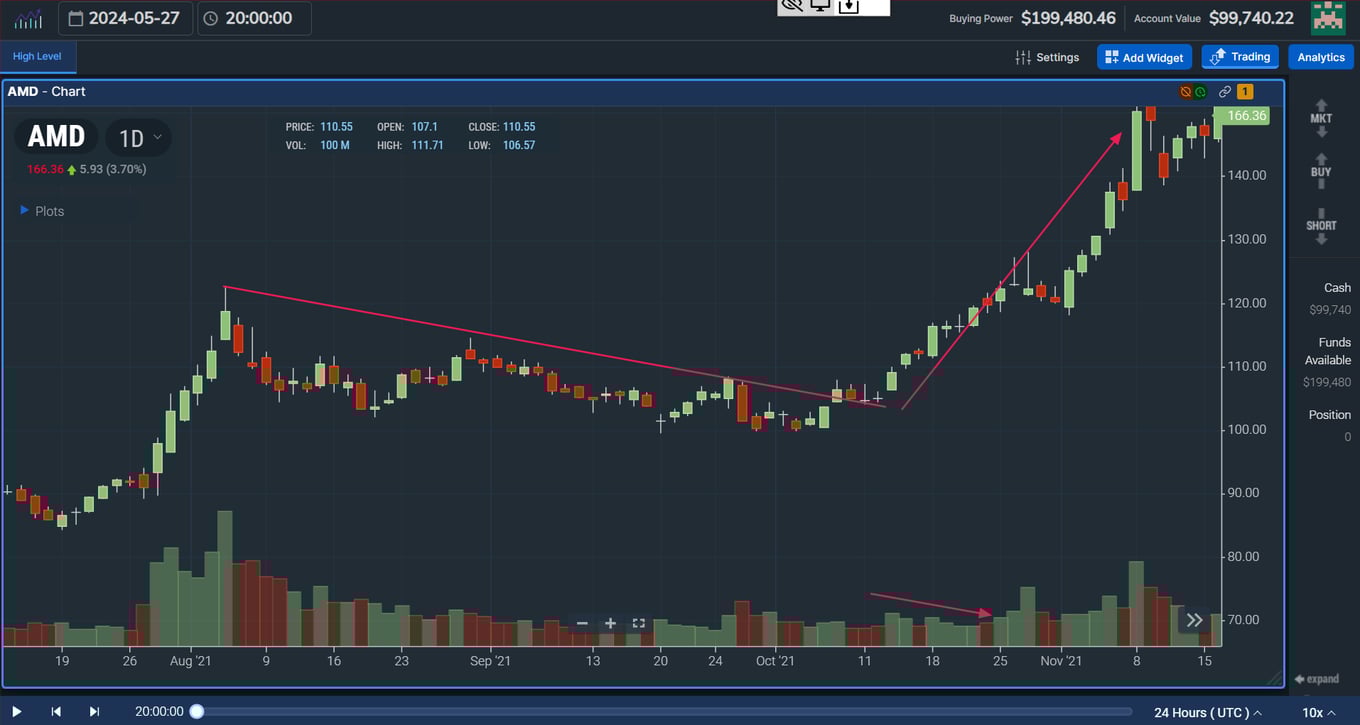Switch to the High Level tab
The image size is (1360, 725).
coord(37,57)
